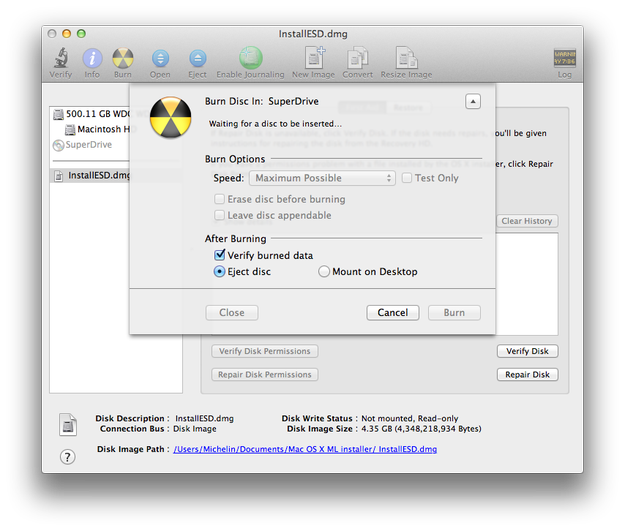Click the disk image icon beside Disk Description
The width and height of the screenshot is (625, 531).
[68, 424]
